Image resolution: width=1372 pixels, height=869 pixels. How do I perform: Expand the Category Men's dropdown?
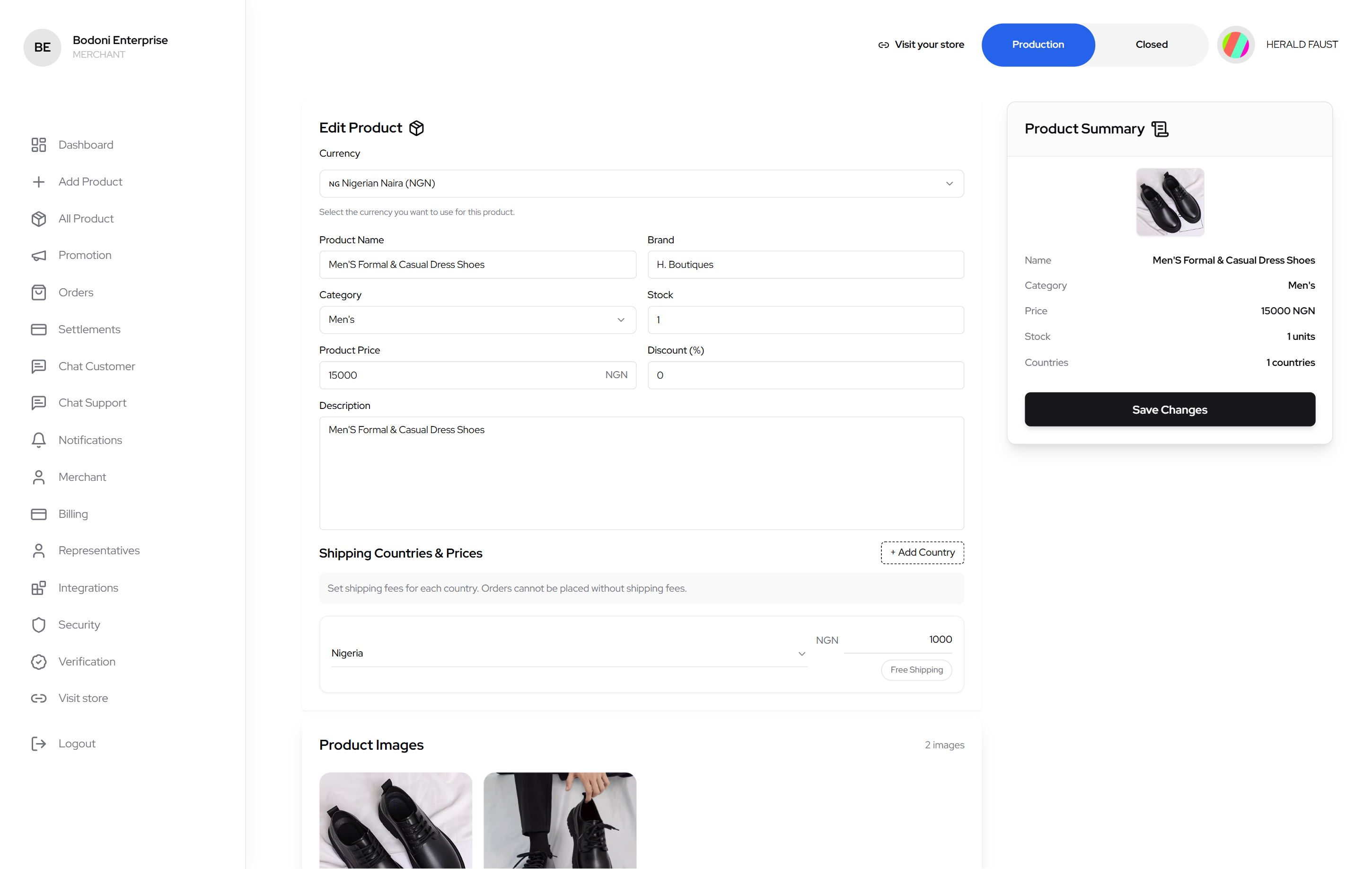(477, 319)
